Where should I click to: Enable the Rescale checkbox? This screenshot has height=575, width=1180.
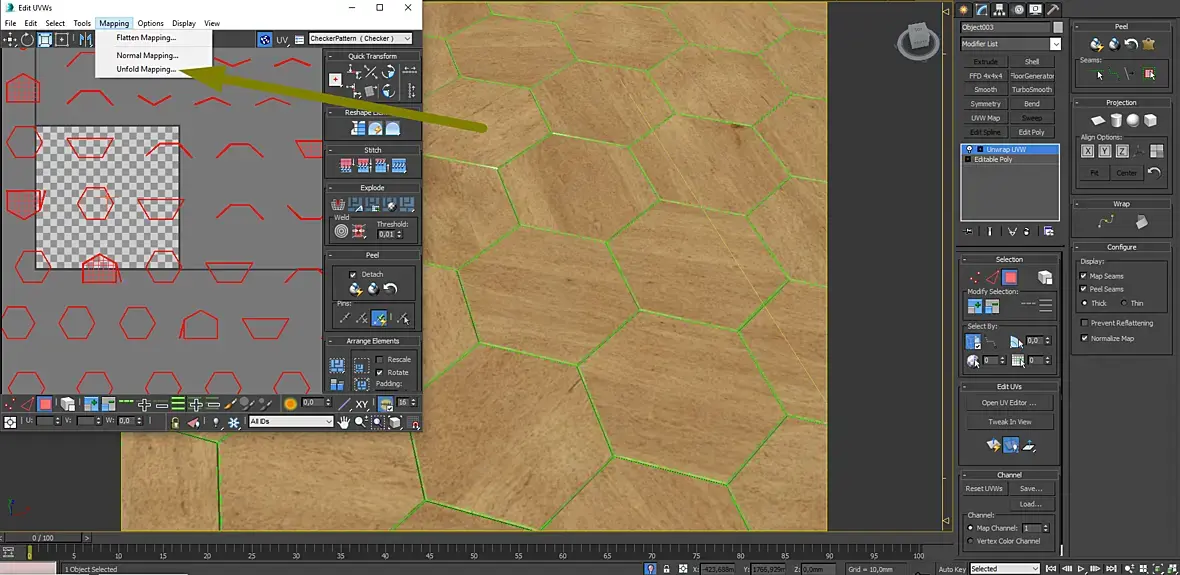379,360
